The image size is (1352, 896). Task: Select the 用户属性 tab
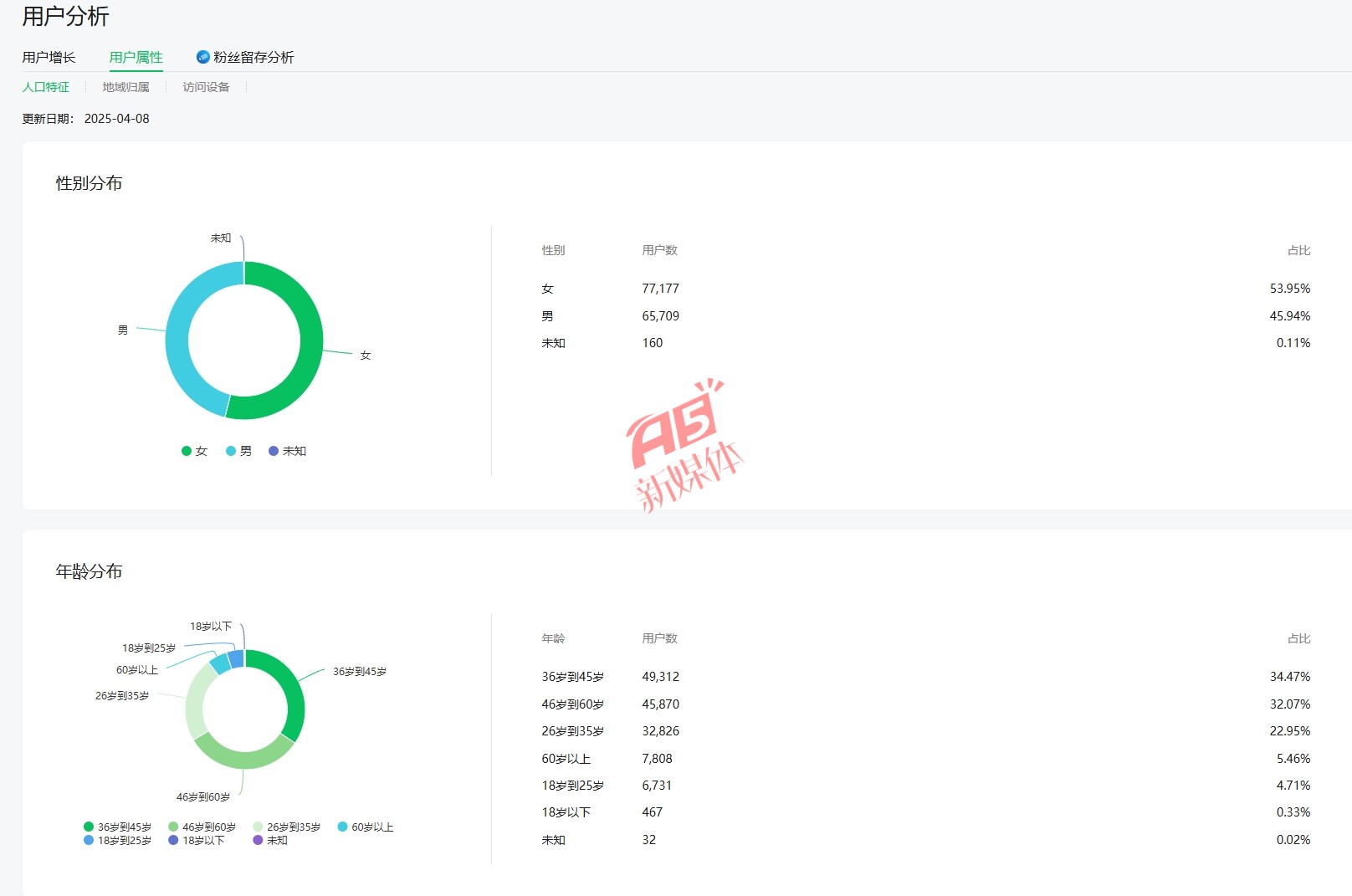pos(136,57)
